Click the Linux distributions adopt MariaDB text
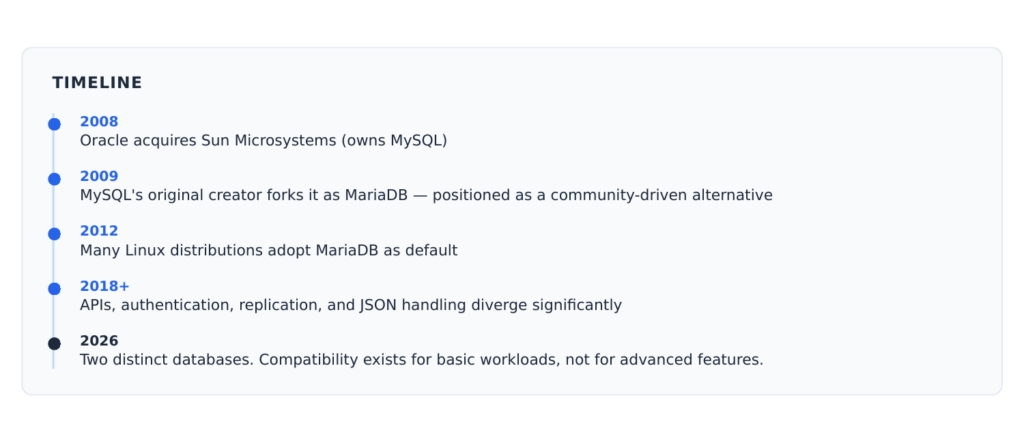Screen dimensions: 1024x422 click(x=268, y=250)
